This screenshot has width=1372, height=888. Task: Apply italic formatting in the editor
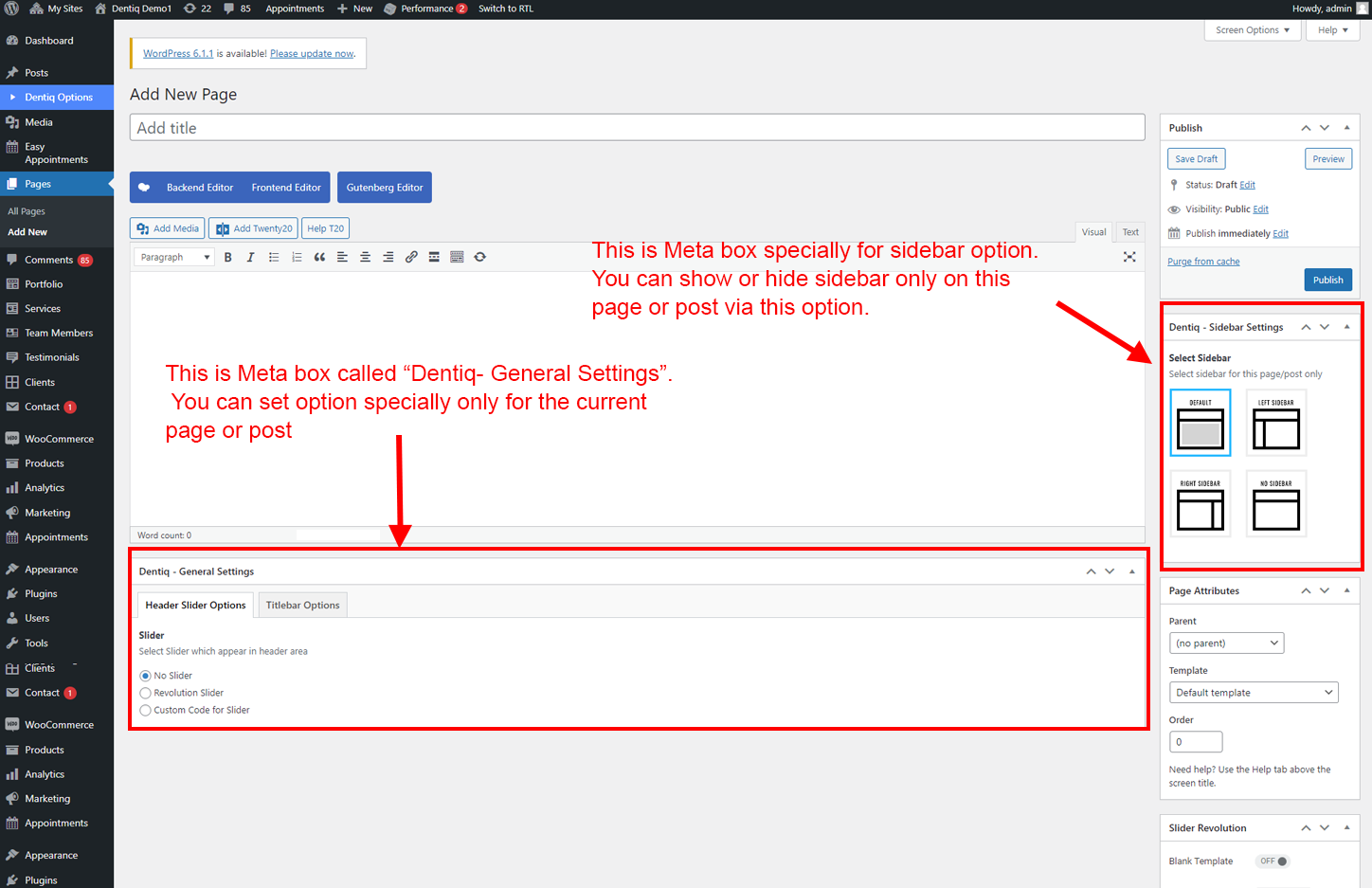coord(250,257)
